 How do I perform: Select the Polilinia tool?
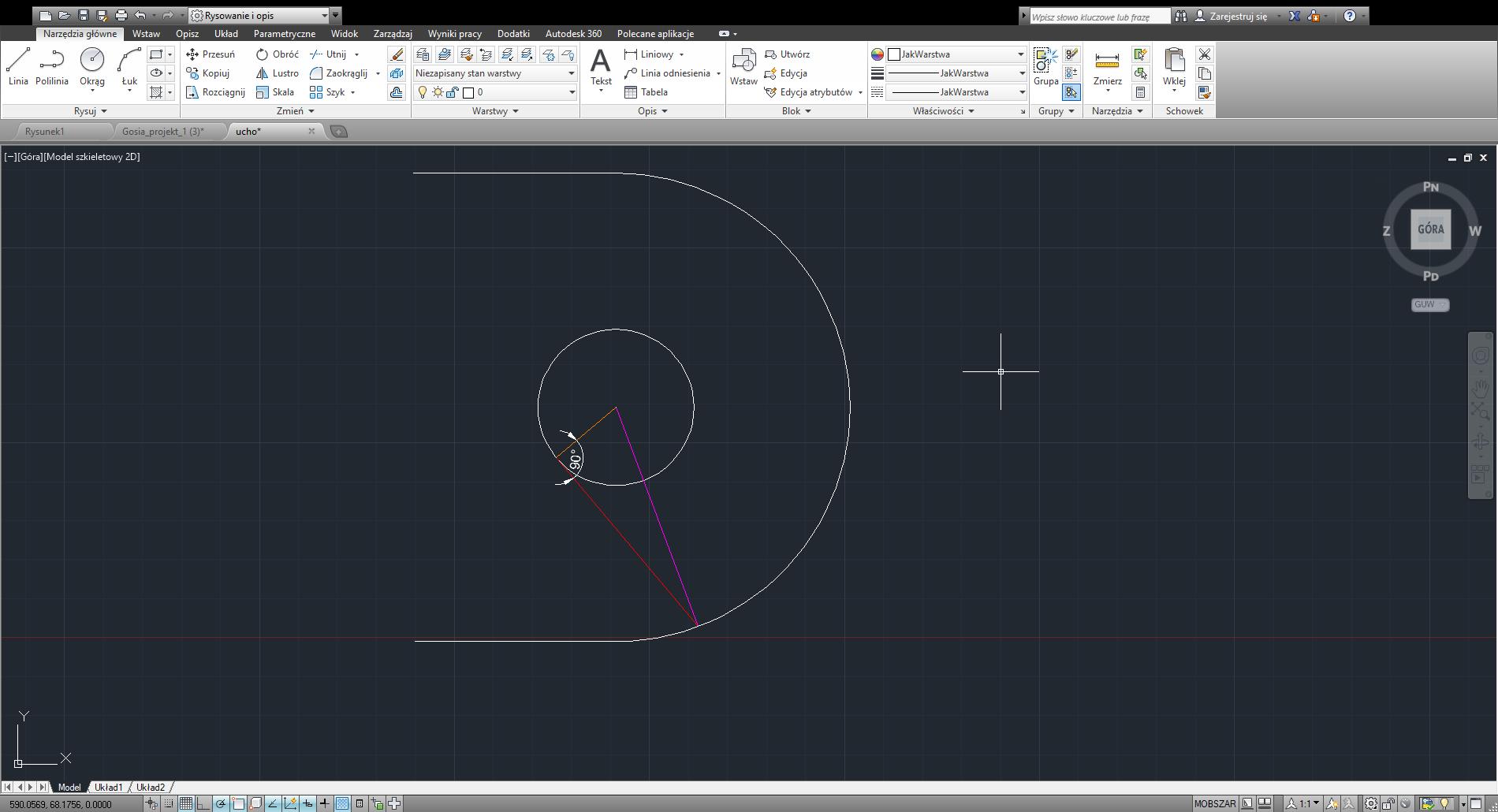[52, 67]
